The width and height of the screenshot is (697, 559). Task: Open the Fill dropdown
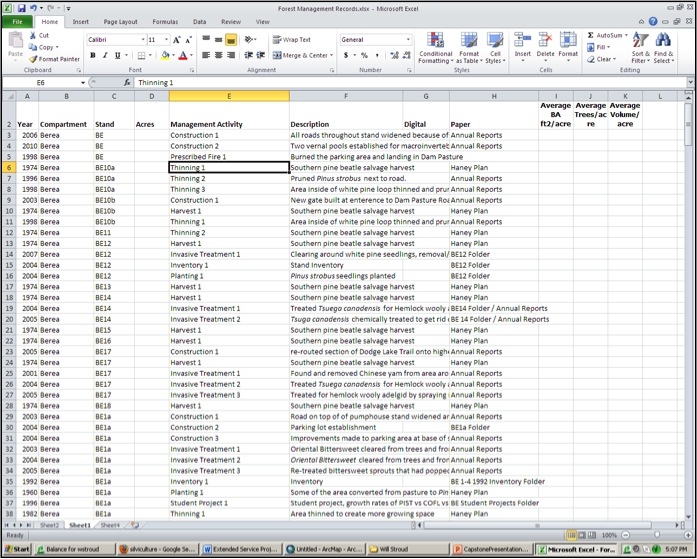(598, 47)
